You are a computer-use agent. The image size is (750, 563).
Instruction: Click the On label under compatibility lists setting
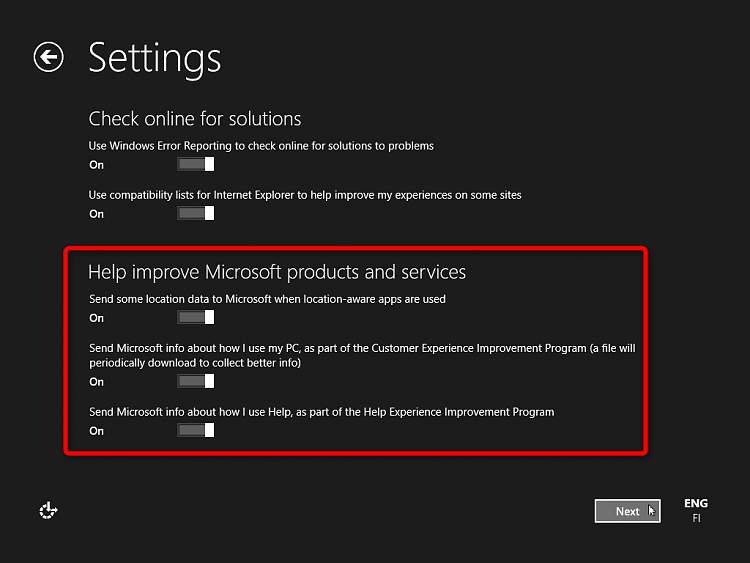pyautogui.click(x=97, y=214)
